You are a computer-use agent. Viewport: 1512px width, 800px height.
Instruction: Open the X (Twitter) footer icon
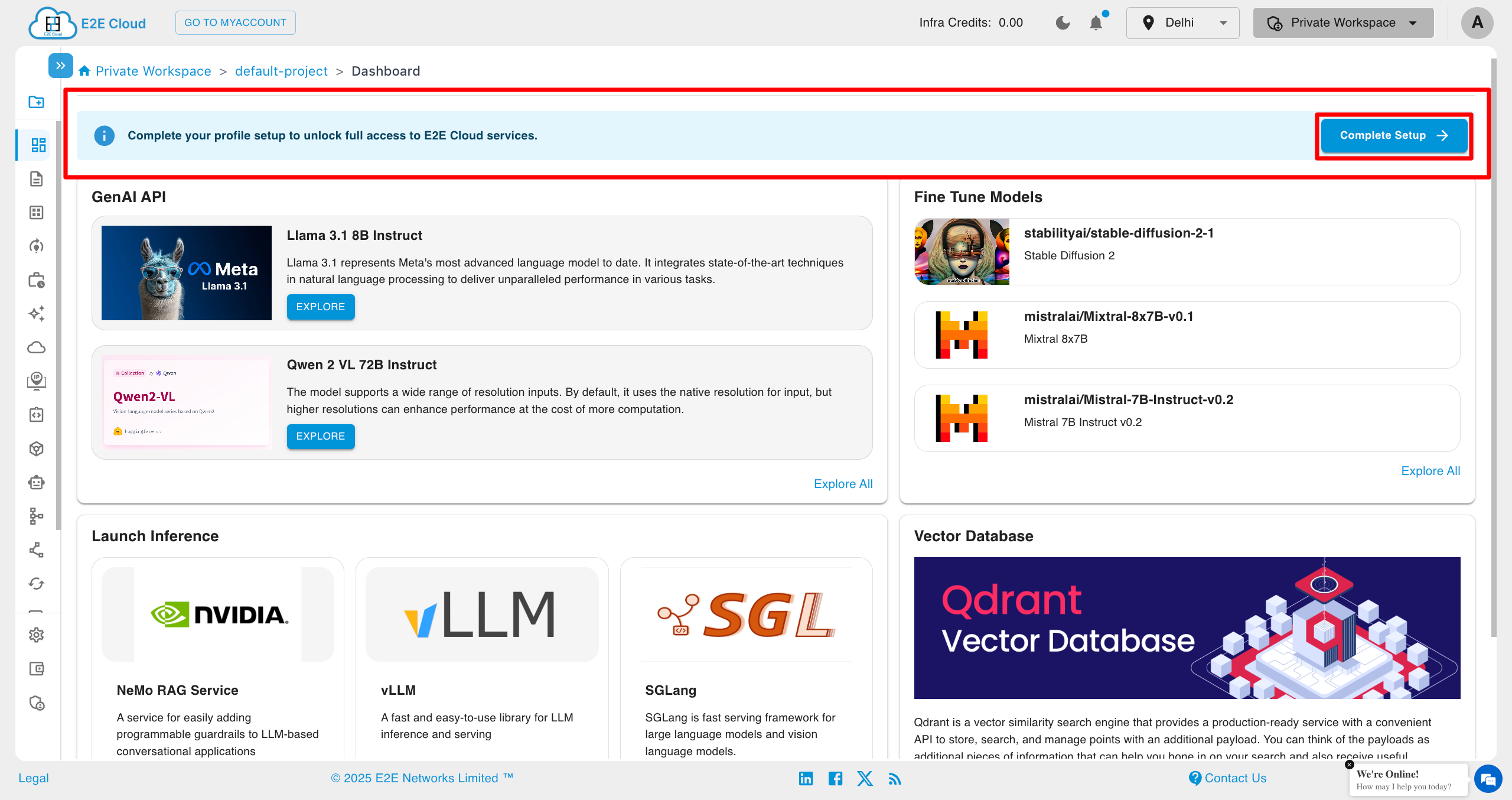tap(865, 779)
